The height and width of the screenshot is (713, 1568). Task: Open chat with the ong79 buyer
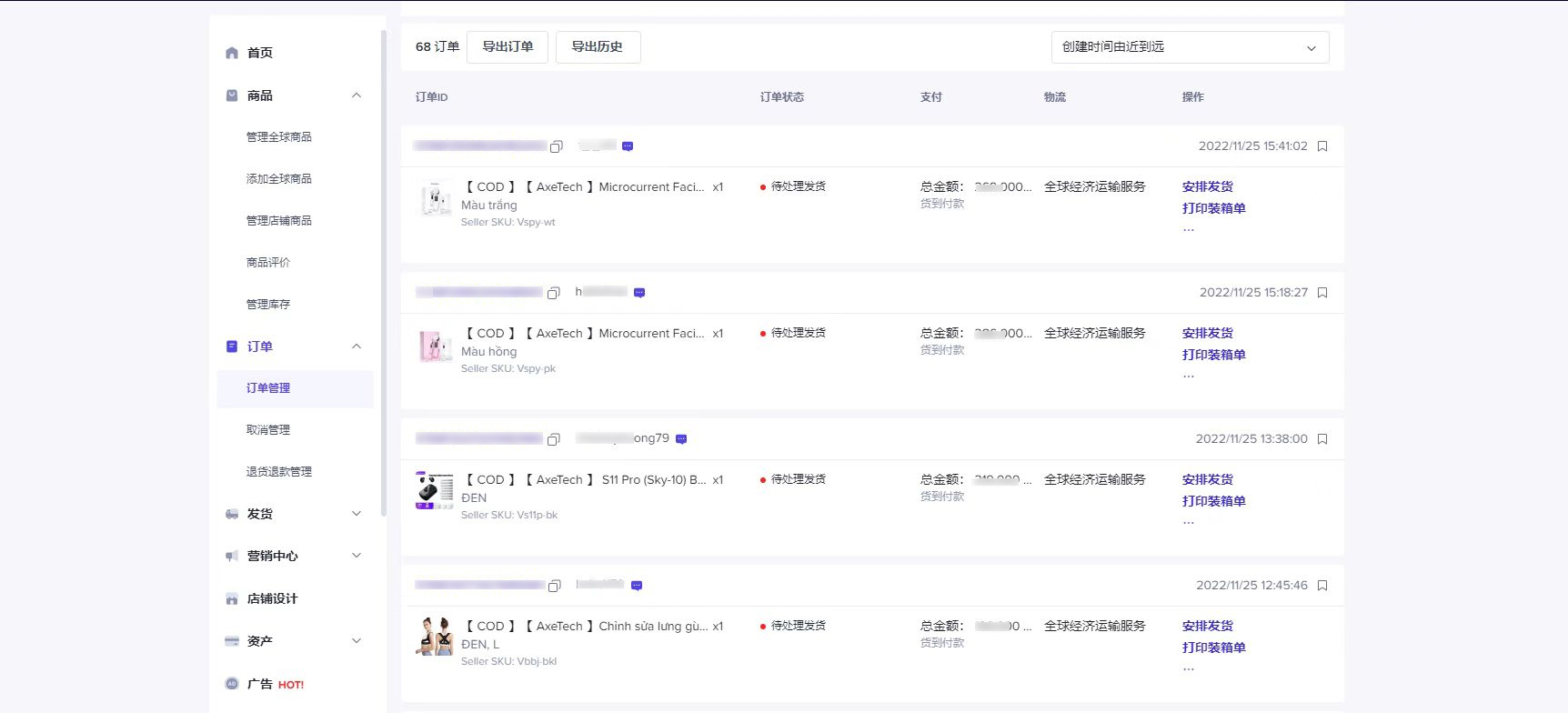pyautogui.click(x=681, y=439)
